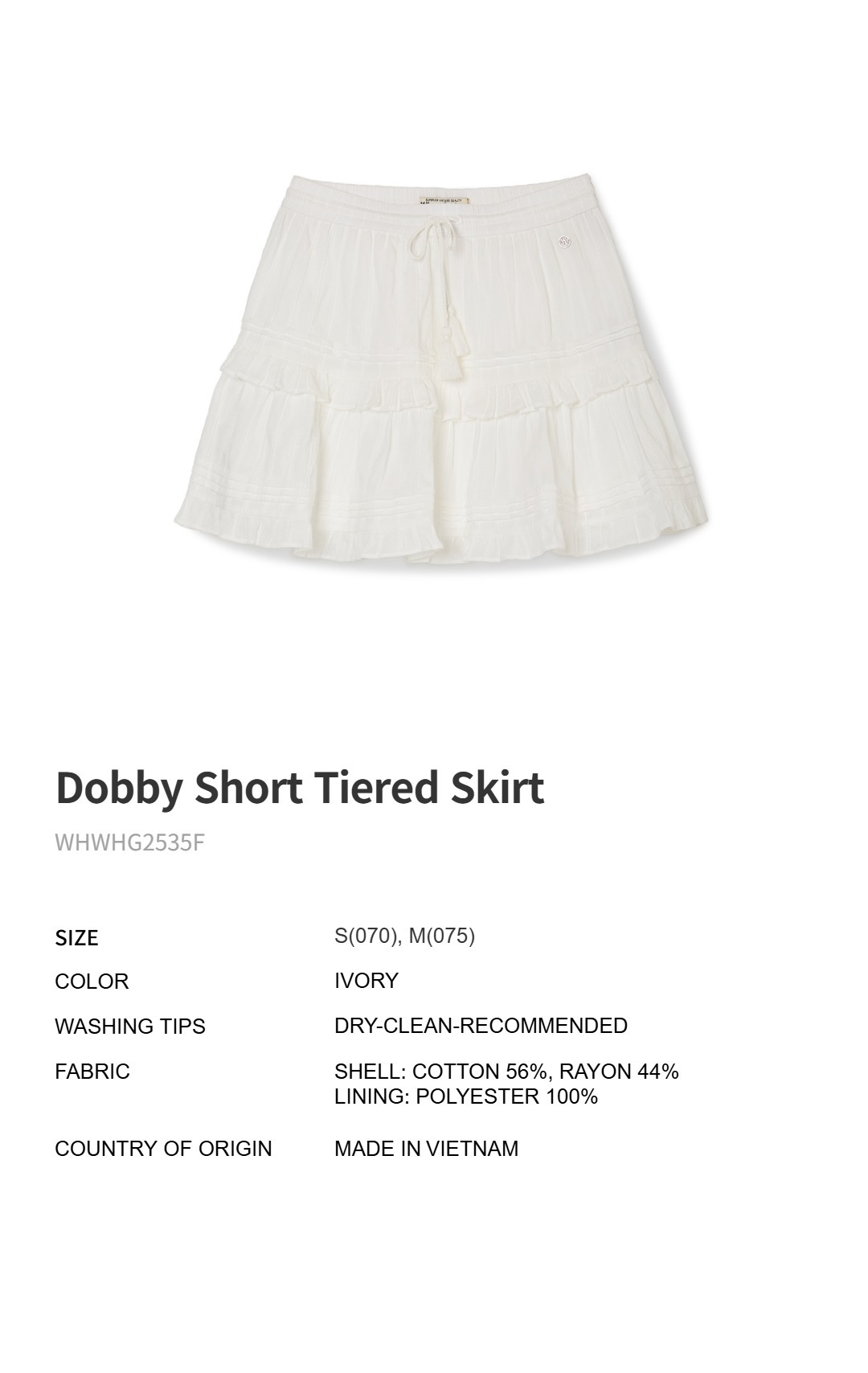Click the DRY-CLEAN-RECOMMENDED text
The image size is (868, 1373).
[x=481, y=1026]
